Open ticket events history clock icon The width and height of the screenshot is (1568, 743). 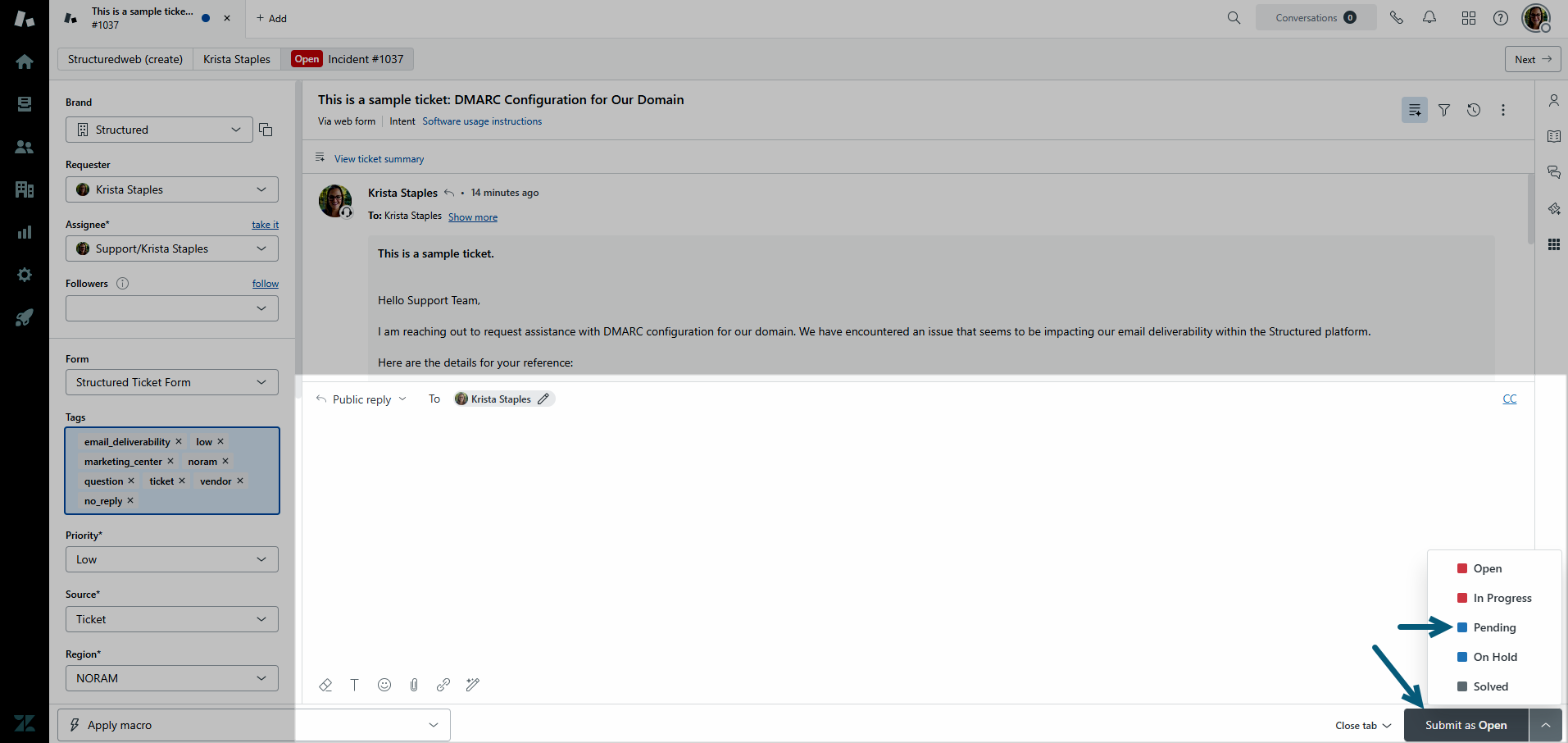[x=1474, y=110]
